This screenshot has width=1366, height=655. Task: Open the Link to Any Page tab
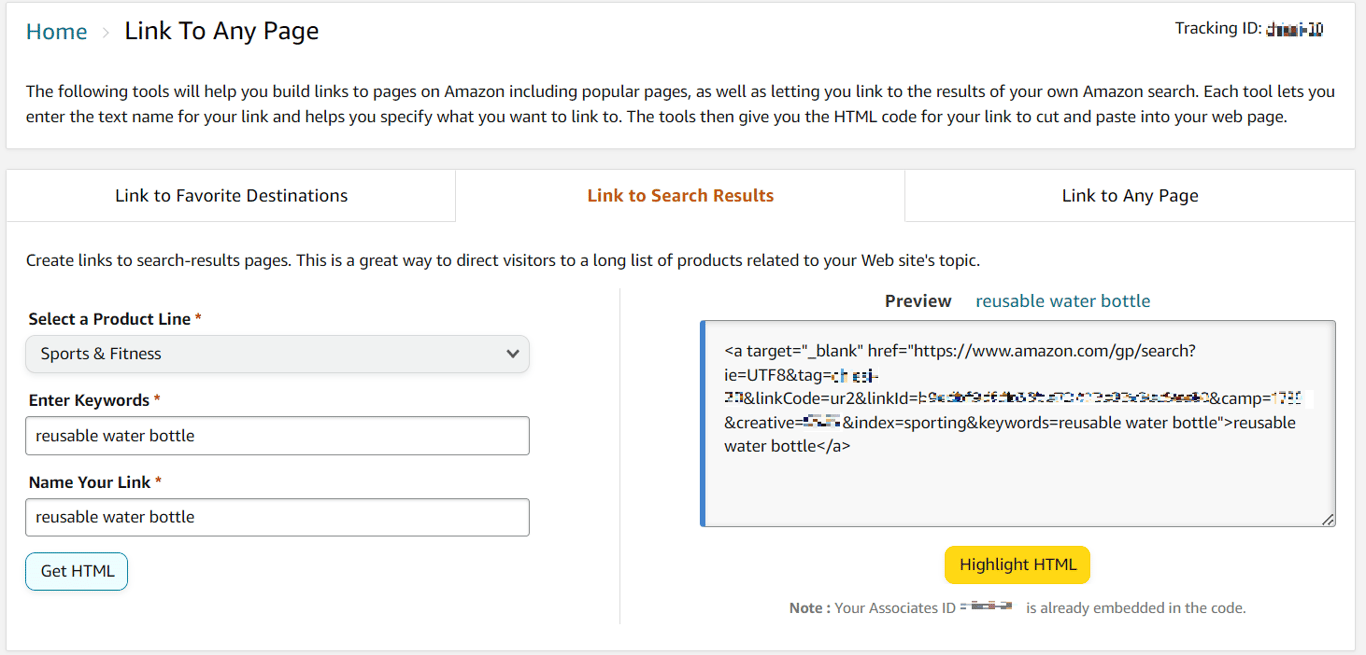click(x=1129, y=195)
